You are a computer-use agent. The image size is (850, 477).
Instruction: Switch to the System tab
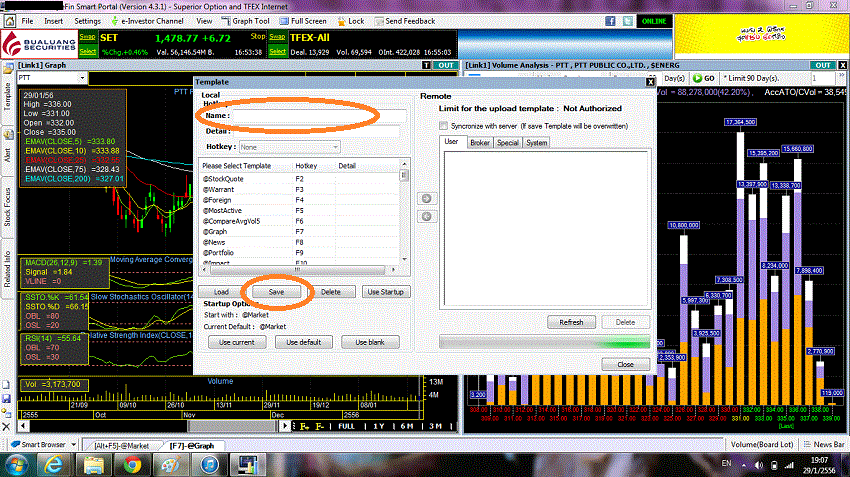[x=536, y=143]
